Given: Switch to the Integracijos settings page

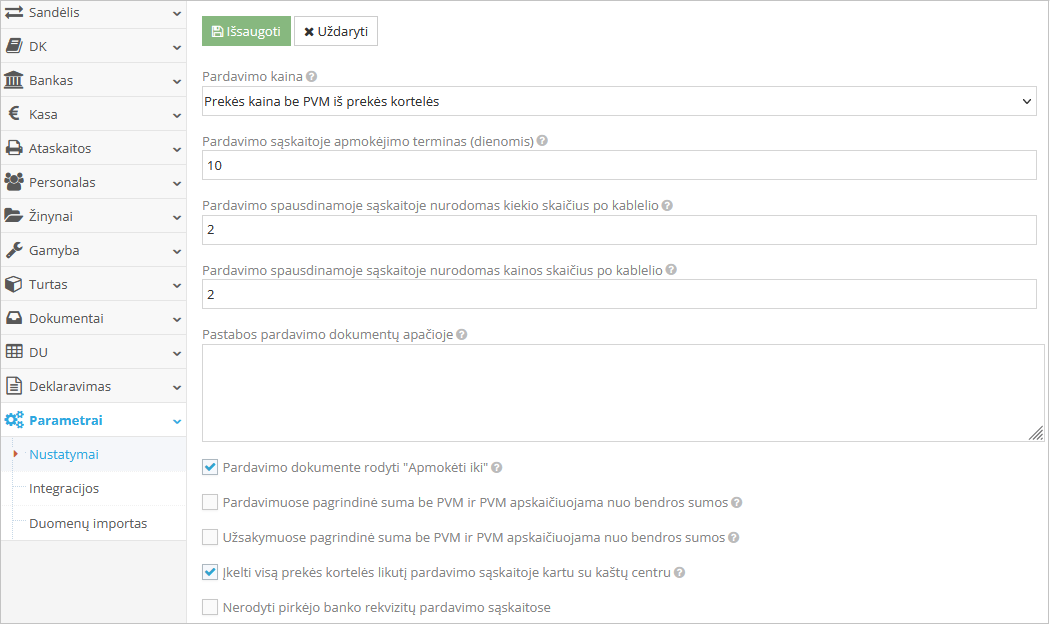Looking at the screenshot, I should click(x=63, y=488).
